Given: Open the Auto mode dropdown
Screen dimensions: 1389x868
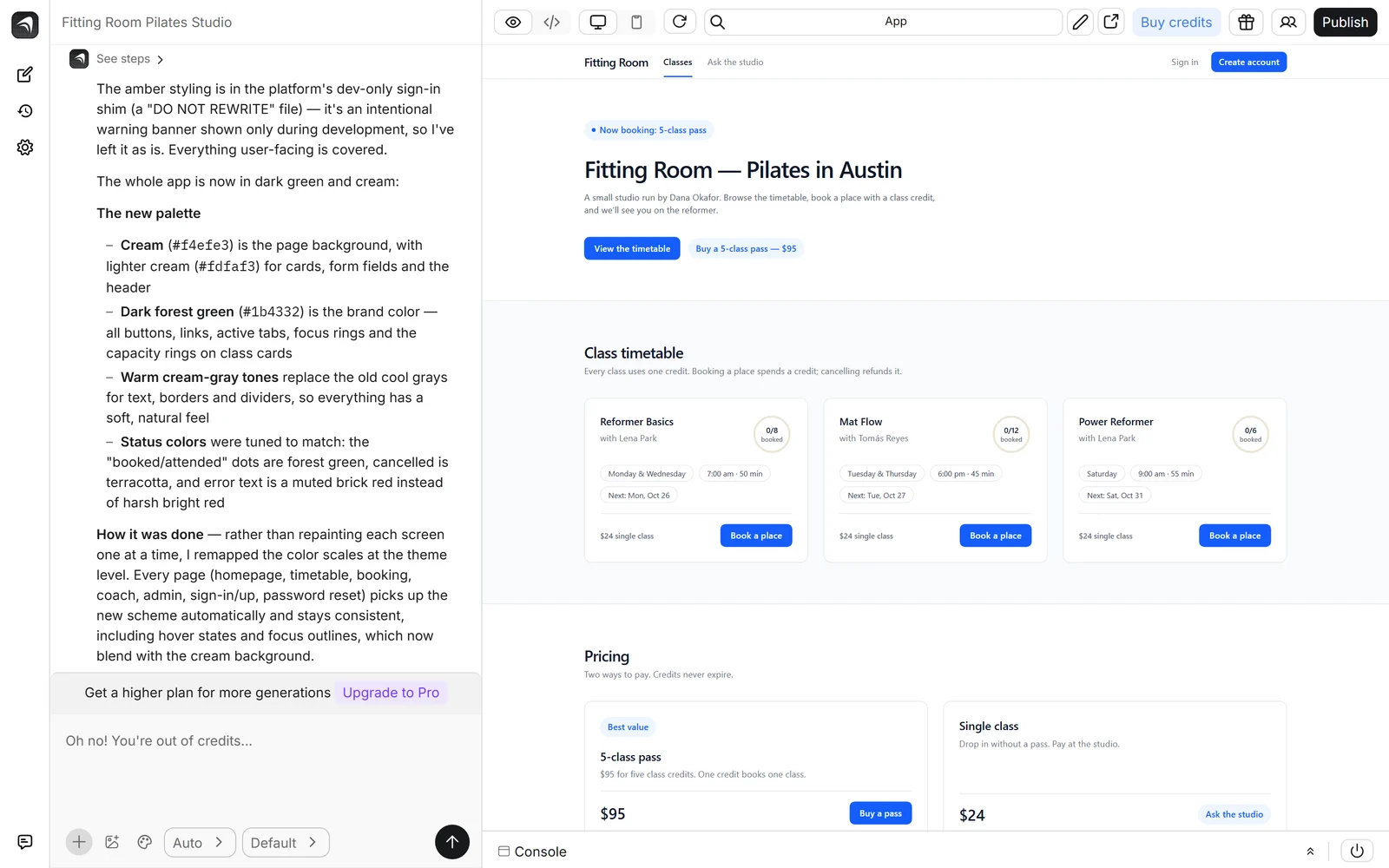Looking at the screenshot, I should [200, 843].
